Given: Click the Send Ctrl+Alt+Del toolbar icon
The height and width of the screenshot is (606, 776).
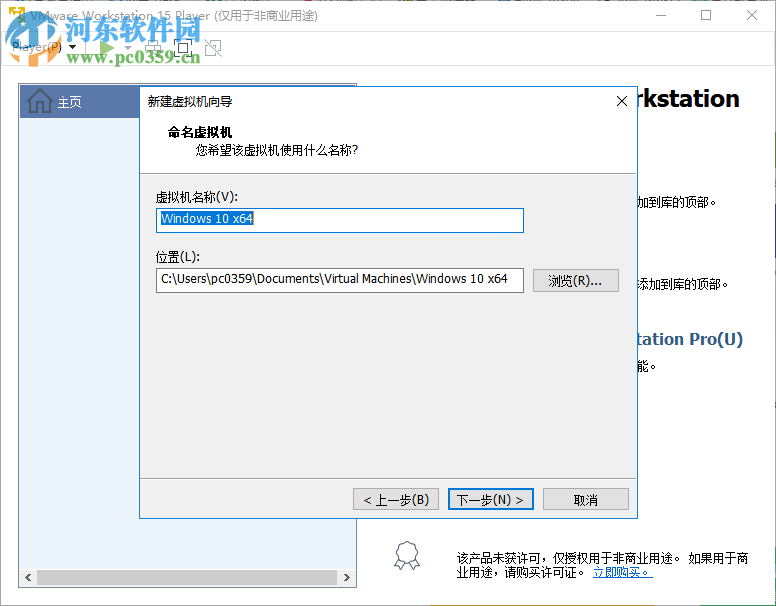Looking at the screenshot, I should click(153, 48).
